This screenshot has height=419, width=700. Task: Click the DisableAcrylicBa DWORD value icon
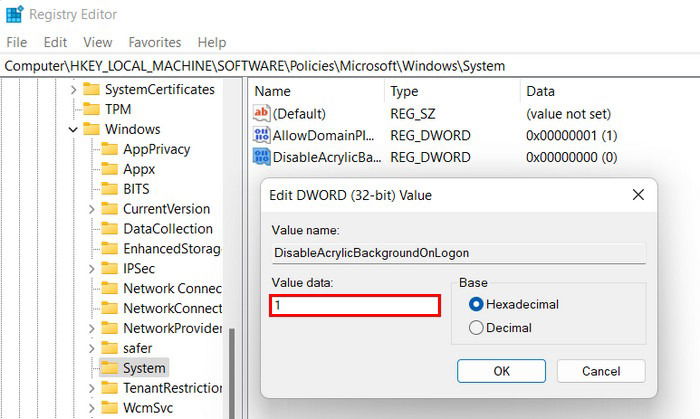click(x=261, y=157)
